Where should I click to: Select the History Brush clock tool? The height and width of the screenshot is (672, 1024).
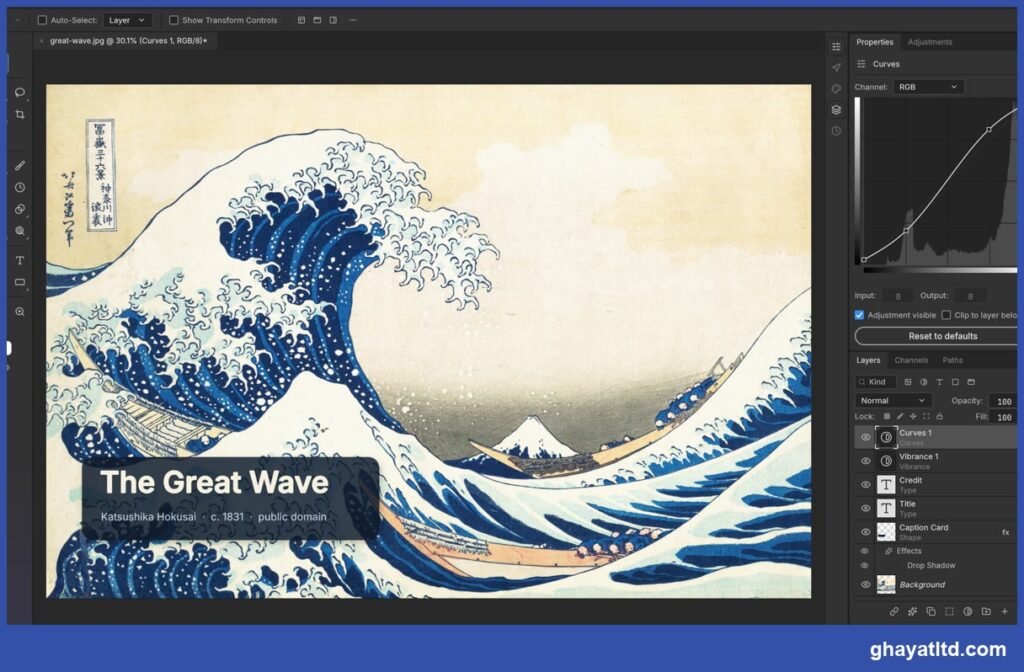tap(20, 187)
